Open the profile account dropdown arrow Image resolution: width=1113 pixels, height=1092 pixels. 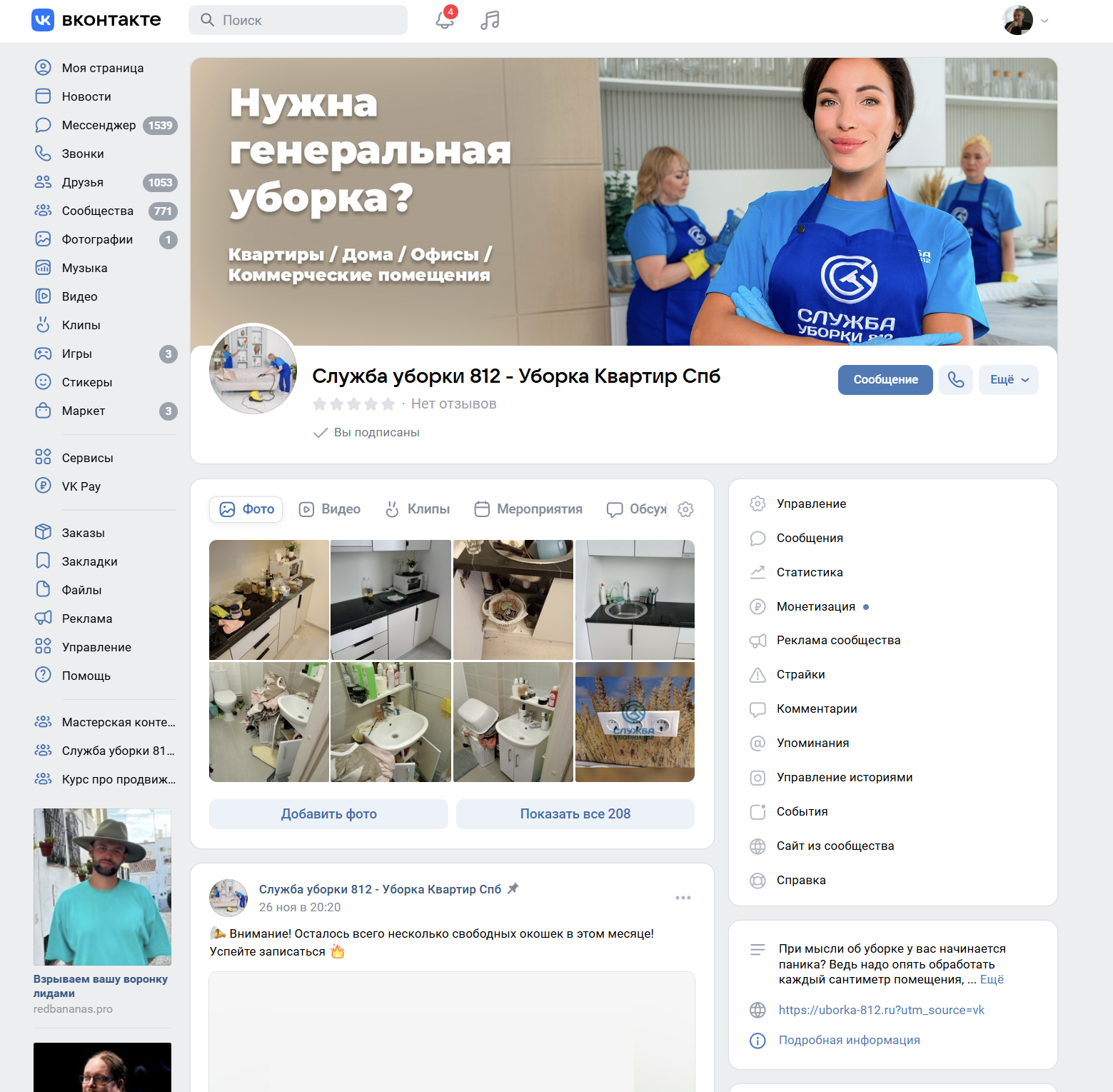(x=1044, y=21)
